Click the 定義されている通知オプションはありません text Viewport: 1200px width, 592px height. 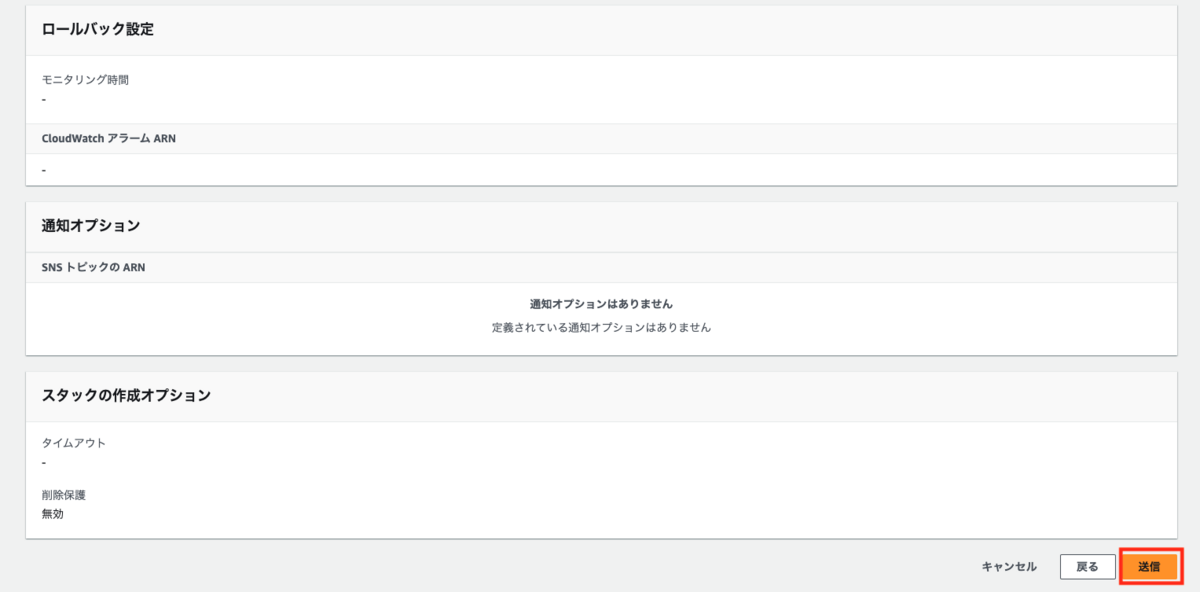(x=601, y=327)
